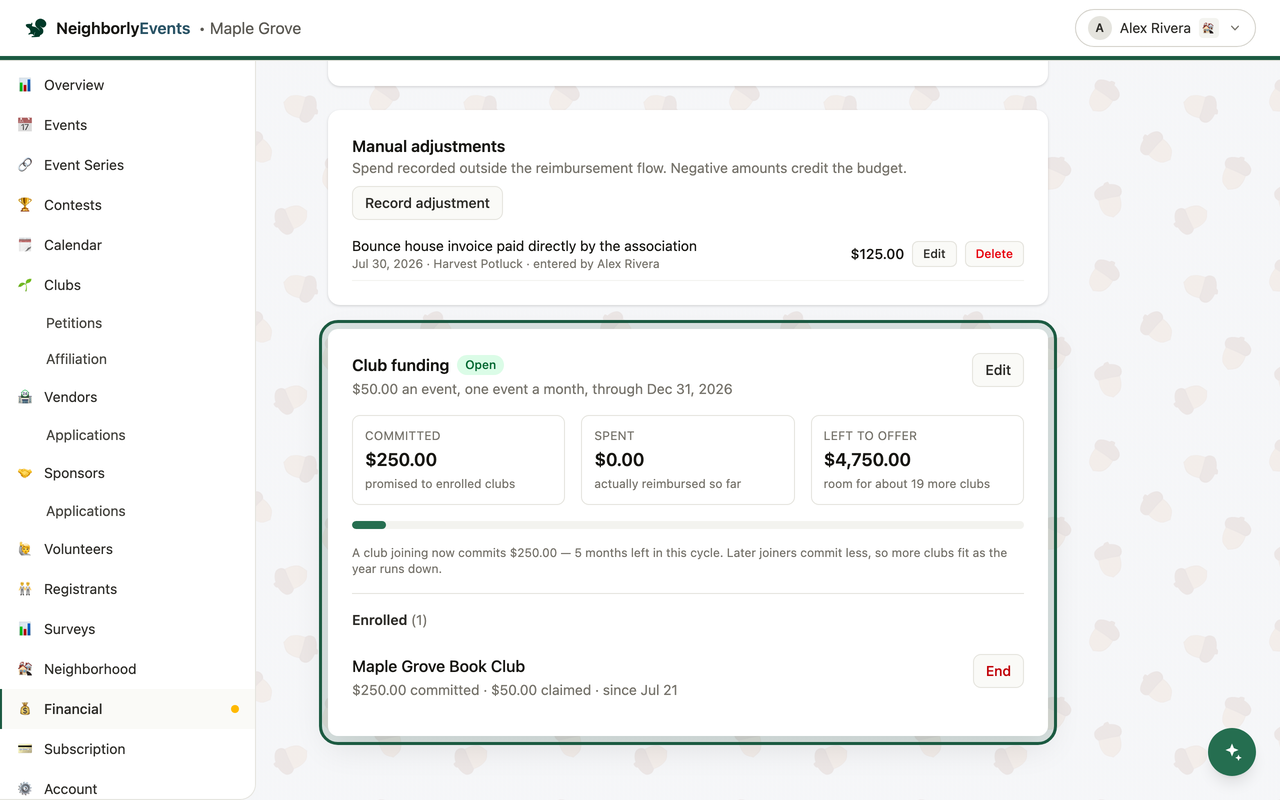Screen dimensions: 1280x800
Task: Click the Manual adjustments heading
Action: pyautogui.click(x=428, y=146)
